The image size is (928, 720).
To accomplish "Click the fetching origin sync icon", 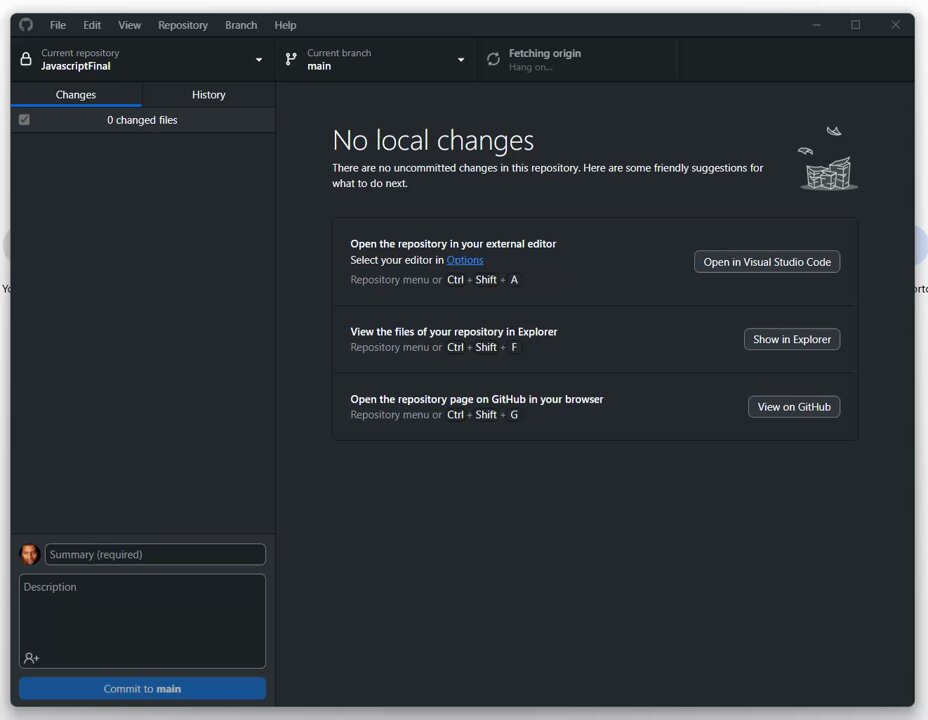I will pos(493,59).
